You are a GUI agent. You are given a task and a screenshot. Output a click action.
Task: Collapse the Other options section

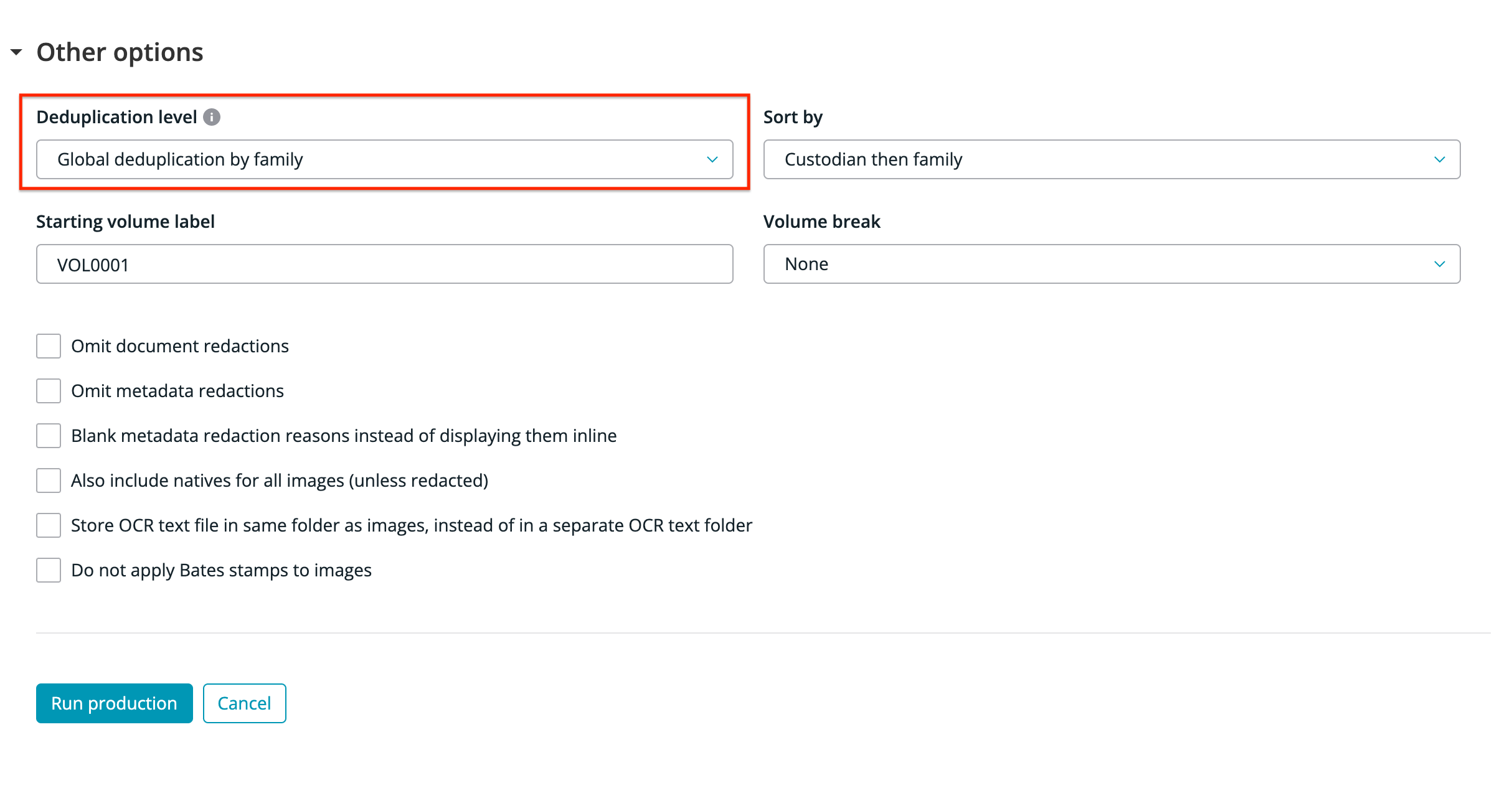tap(17, 52)
